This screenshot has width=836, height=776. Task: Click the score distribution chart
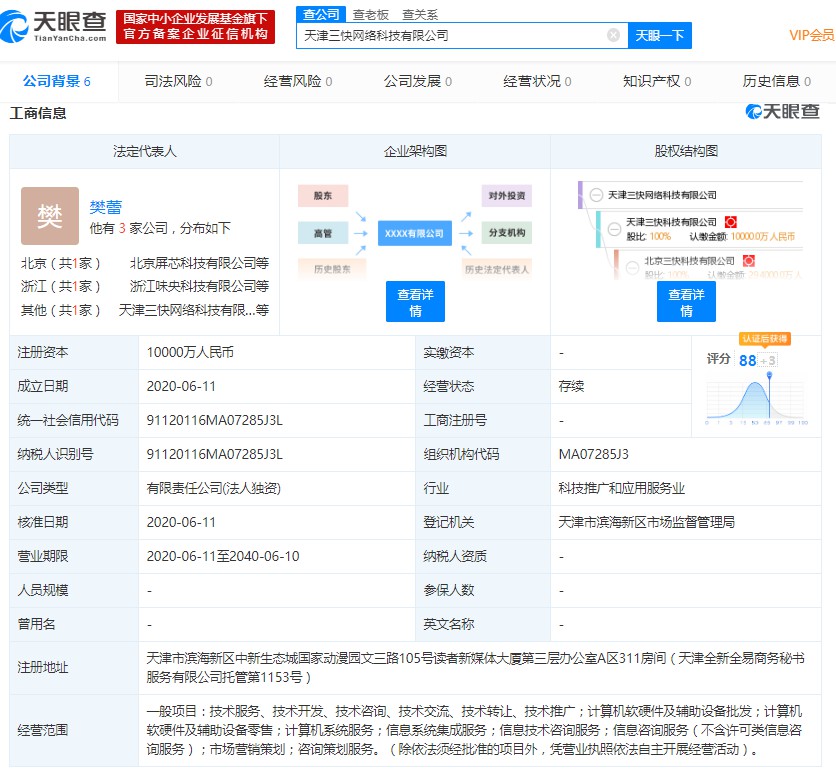pos(757,397)
